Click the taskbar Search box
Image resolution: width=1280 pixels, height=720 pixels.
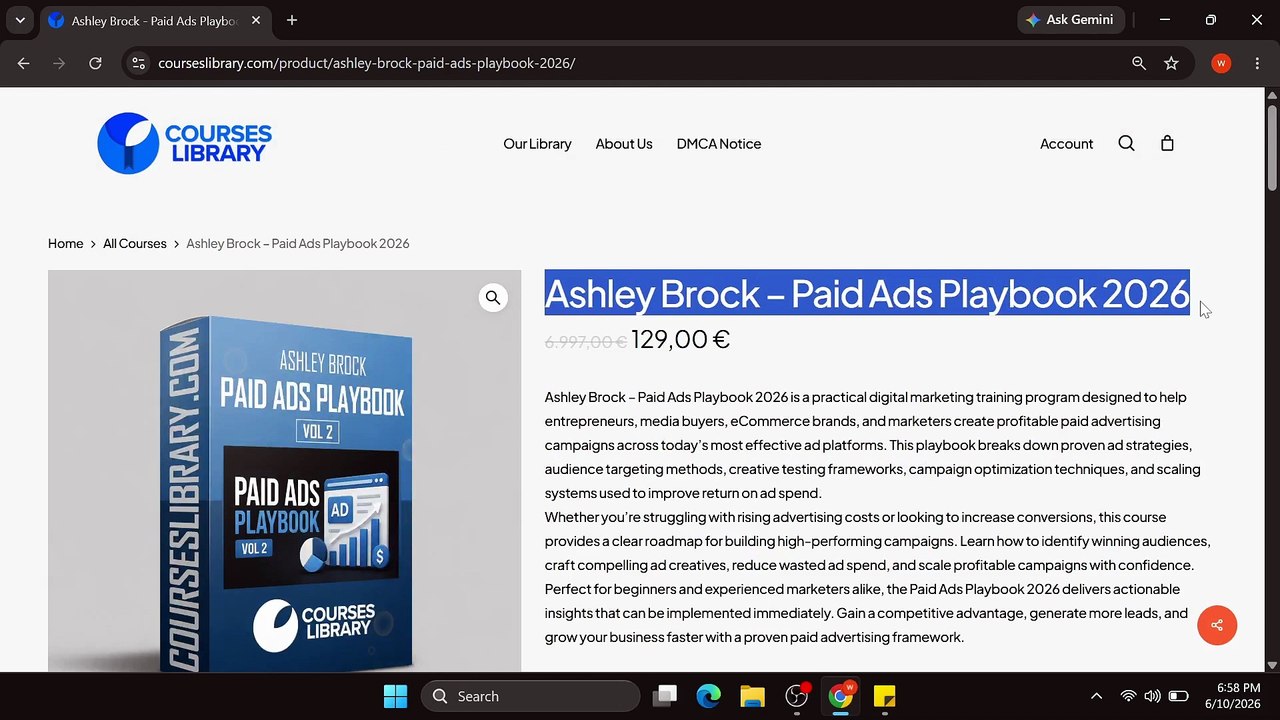pyautogui.click(x=530, y=696)
